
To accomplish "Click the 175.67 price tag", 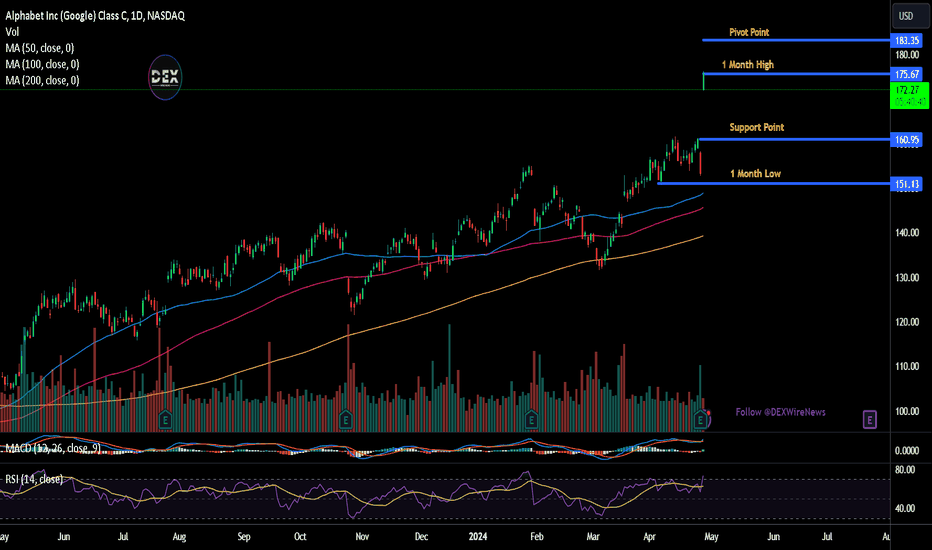I will click(x=907, y=74).
